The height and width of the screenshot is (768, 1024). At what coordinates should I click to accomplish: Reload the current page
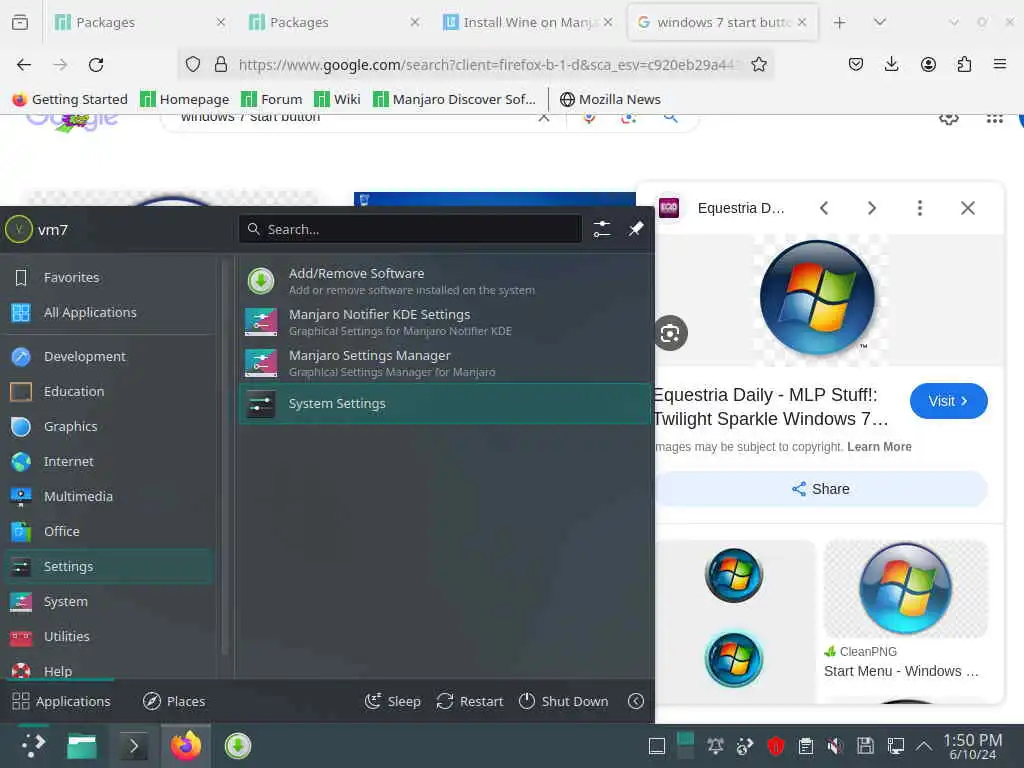(x=96, y=65)
